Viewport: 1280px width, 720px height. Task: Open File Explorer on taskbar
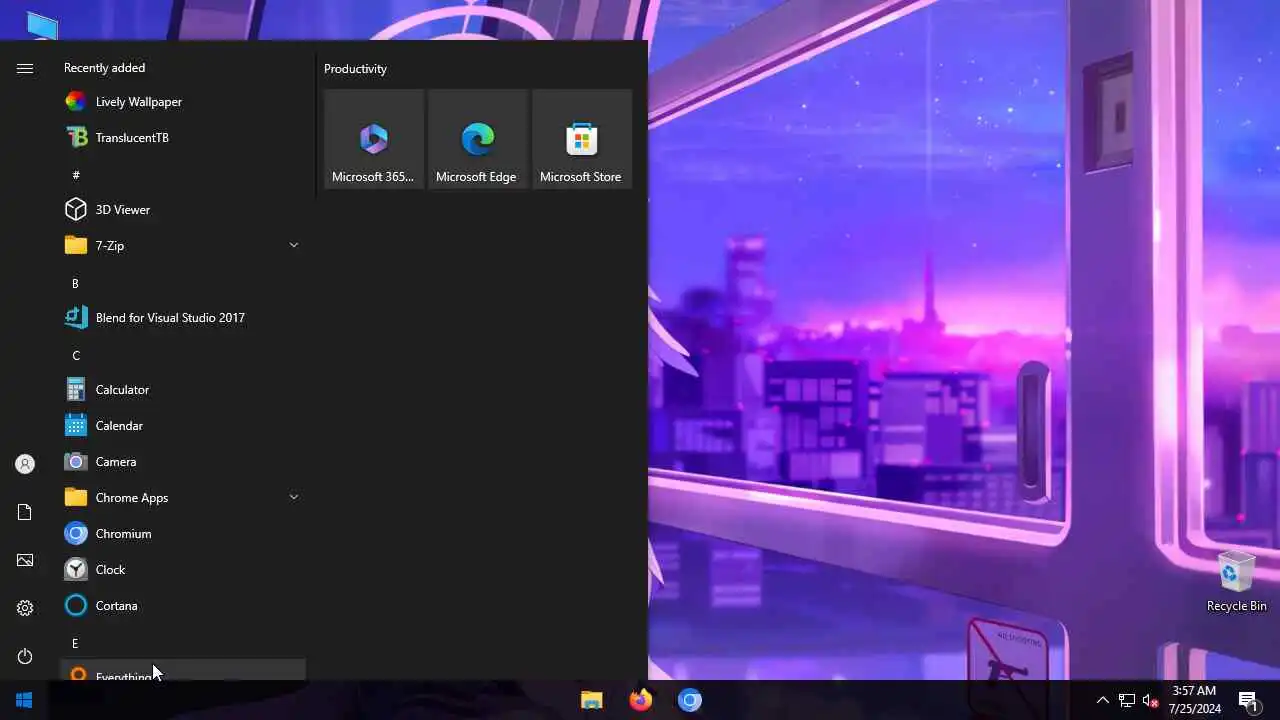point(592,700)
